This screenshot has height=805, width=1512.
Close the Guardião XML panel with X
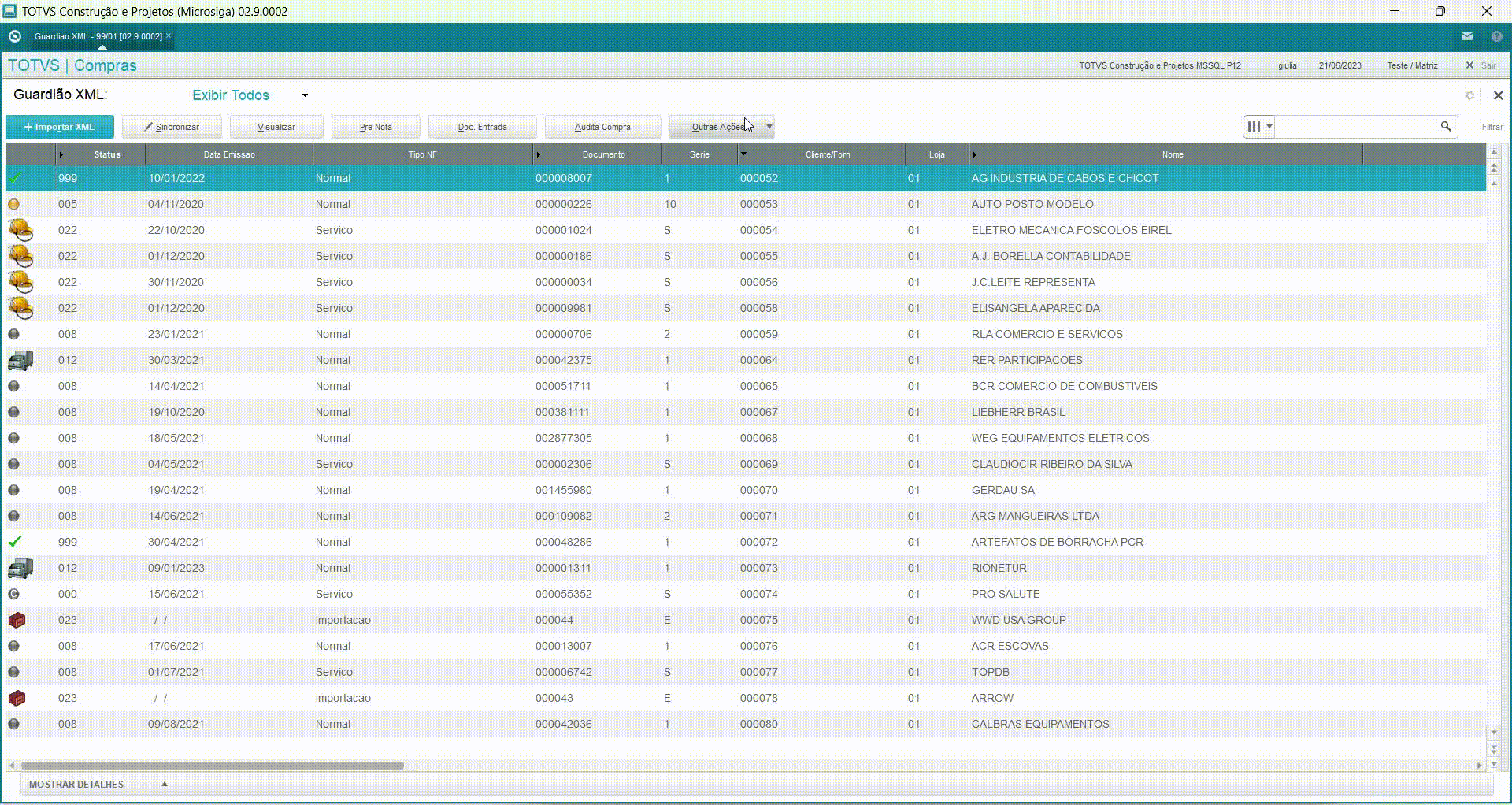1499,95
